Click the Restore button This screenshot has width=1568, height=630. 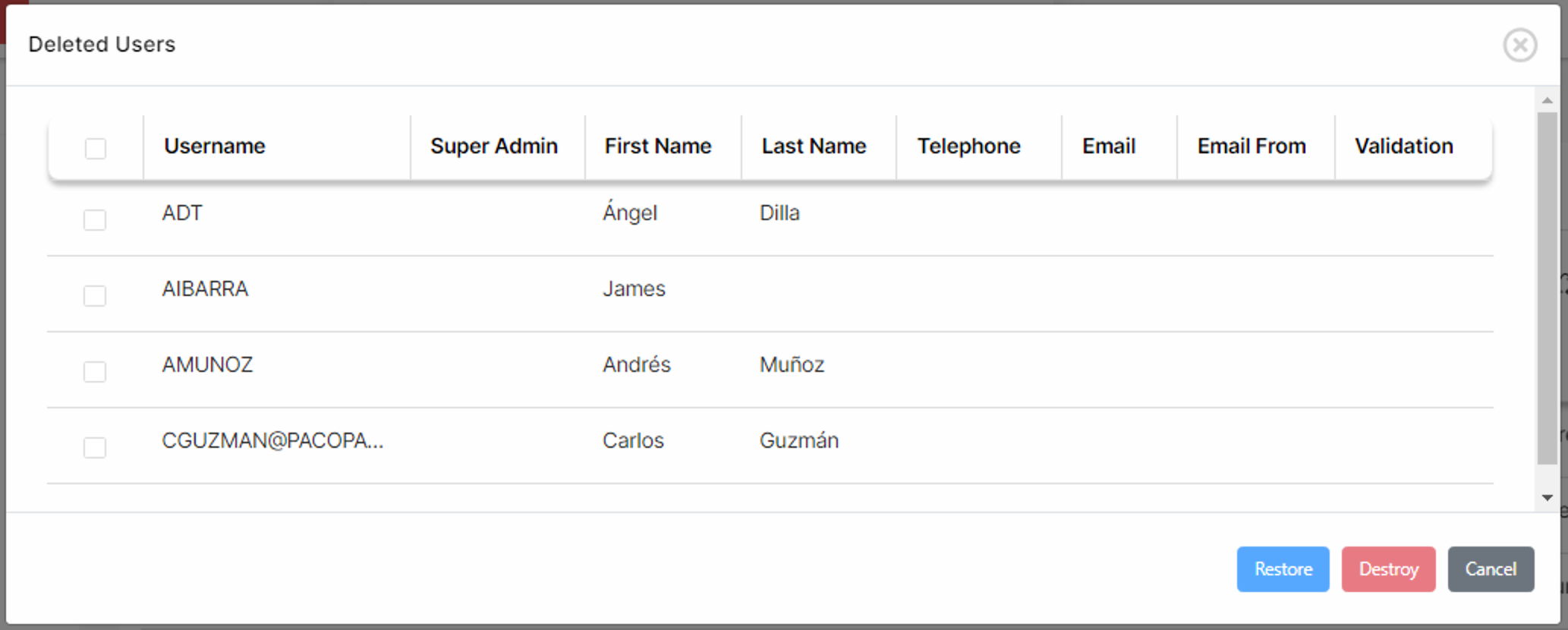click(x=1283, y=569)
